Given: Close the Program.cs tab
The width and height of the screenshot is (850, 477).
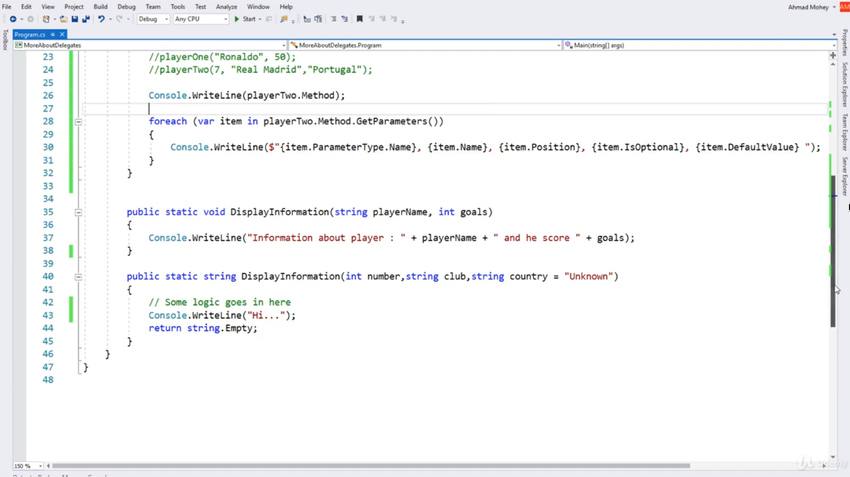Looking at the screenshot, I should click(62, 34).
